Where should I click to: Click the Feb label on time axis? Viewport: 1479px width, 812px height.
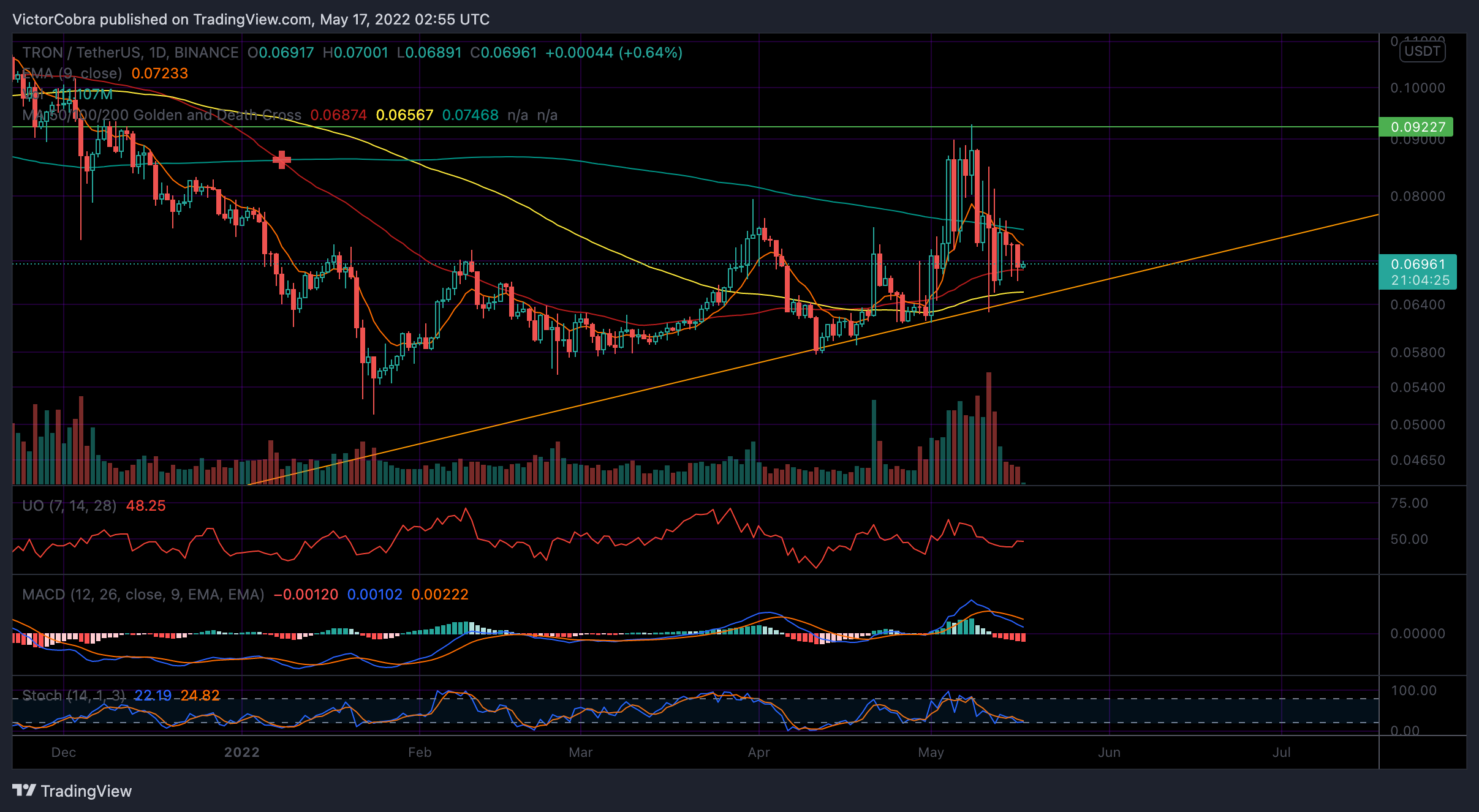pos(420,753)
